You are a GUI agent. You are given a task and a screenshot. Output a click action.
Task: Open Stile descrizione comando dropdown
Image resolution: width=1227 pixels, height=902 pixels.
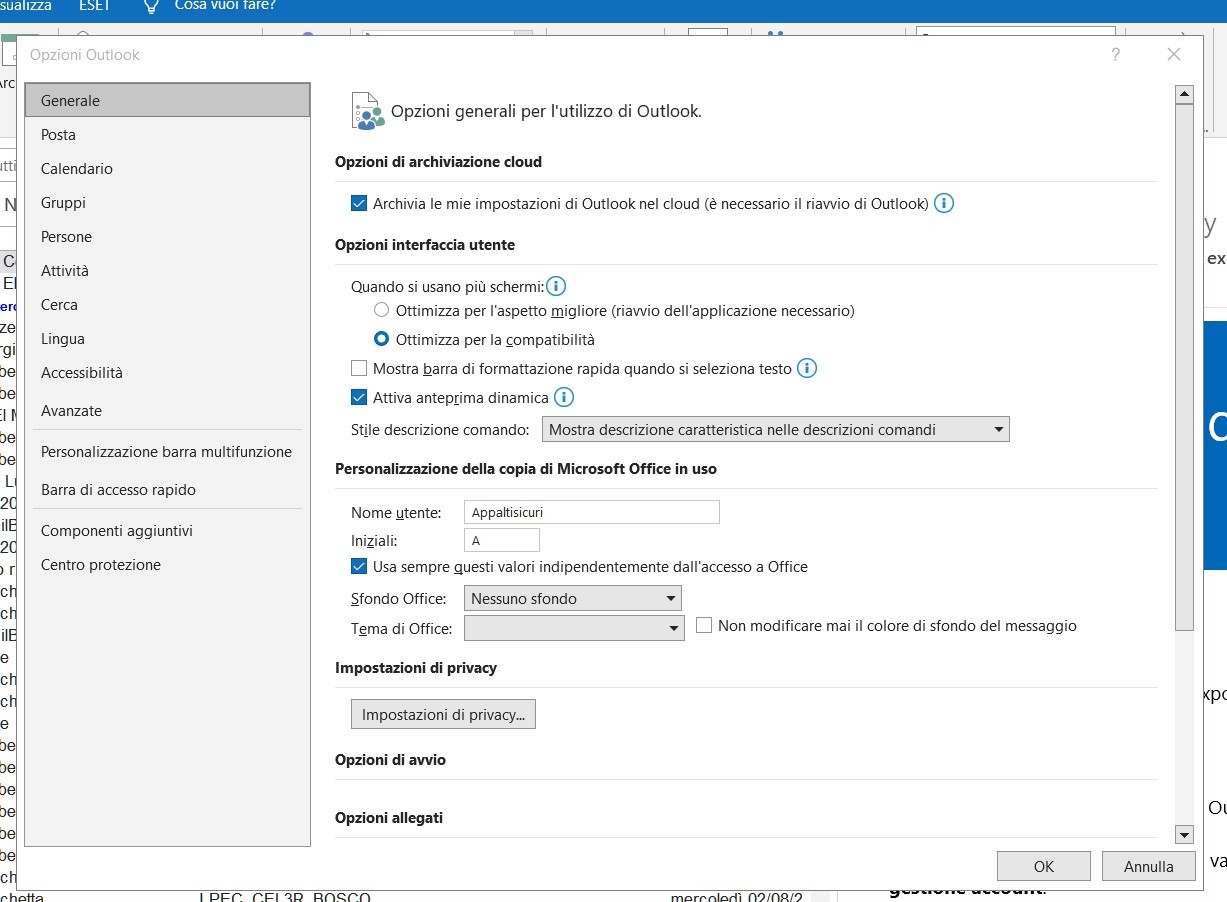(x=776, y=429)
